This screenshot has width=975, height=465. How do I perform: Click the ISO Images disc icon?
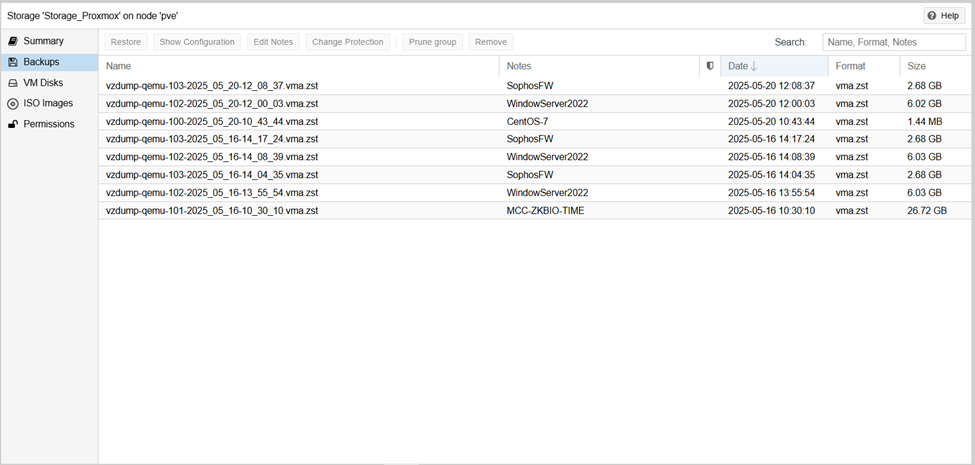[13, 103]
